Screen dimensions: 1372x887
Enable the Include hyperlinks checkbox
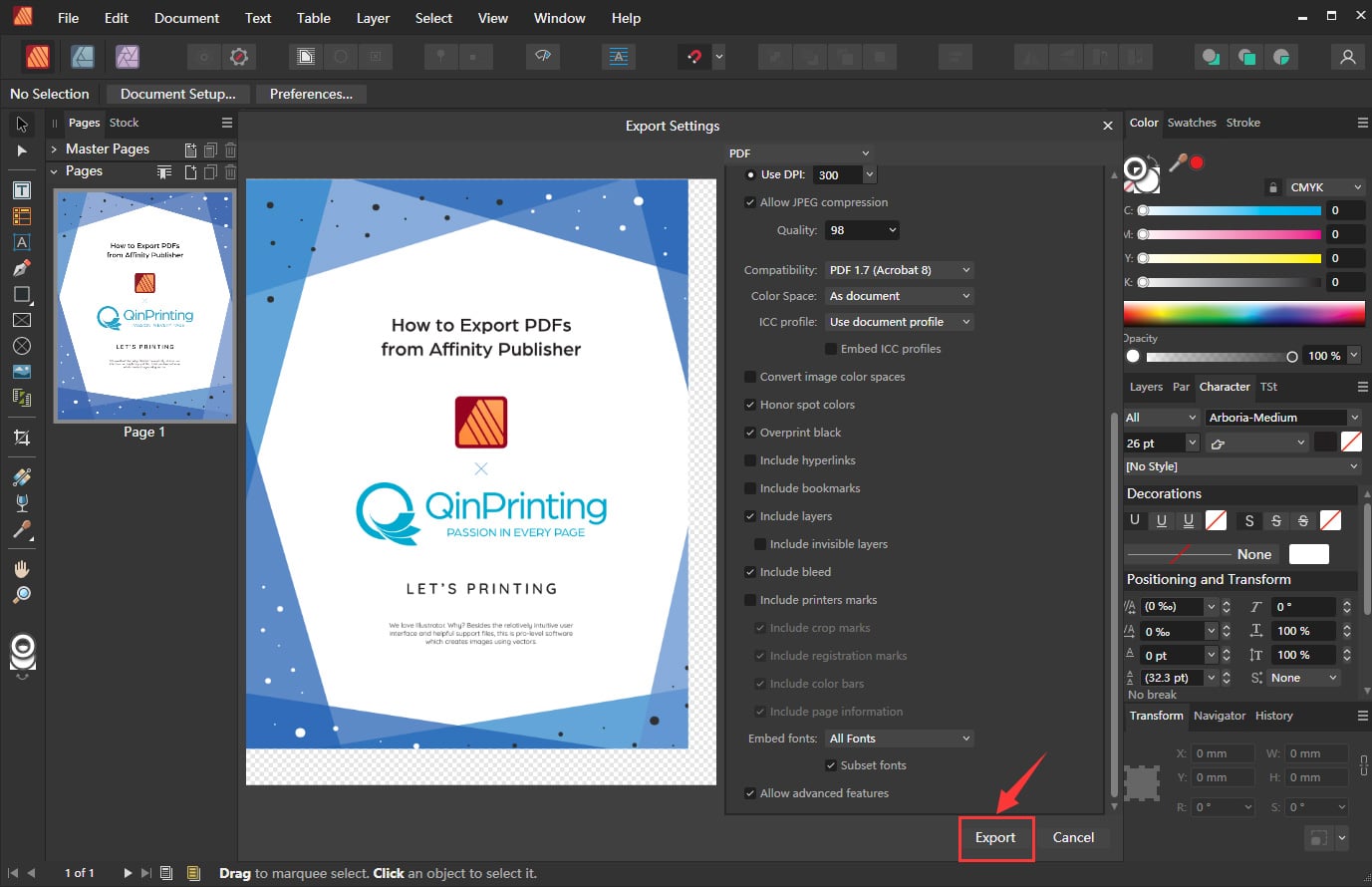click(x=750, y=460)
